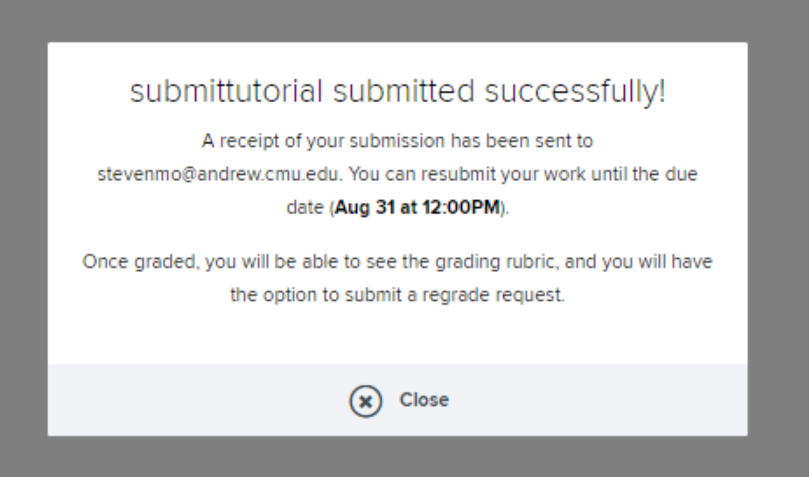Screen dimensions: 809x477
Task: Click blank white area above the footer
Action: [397, 335]
